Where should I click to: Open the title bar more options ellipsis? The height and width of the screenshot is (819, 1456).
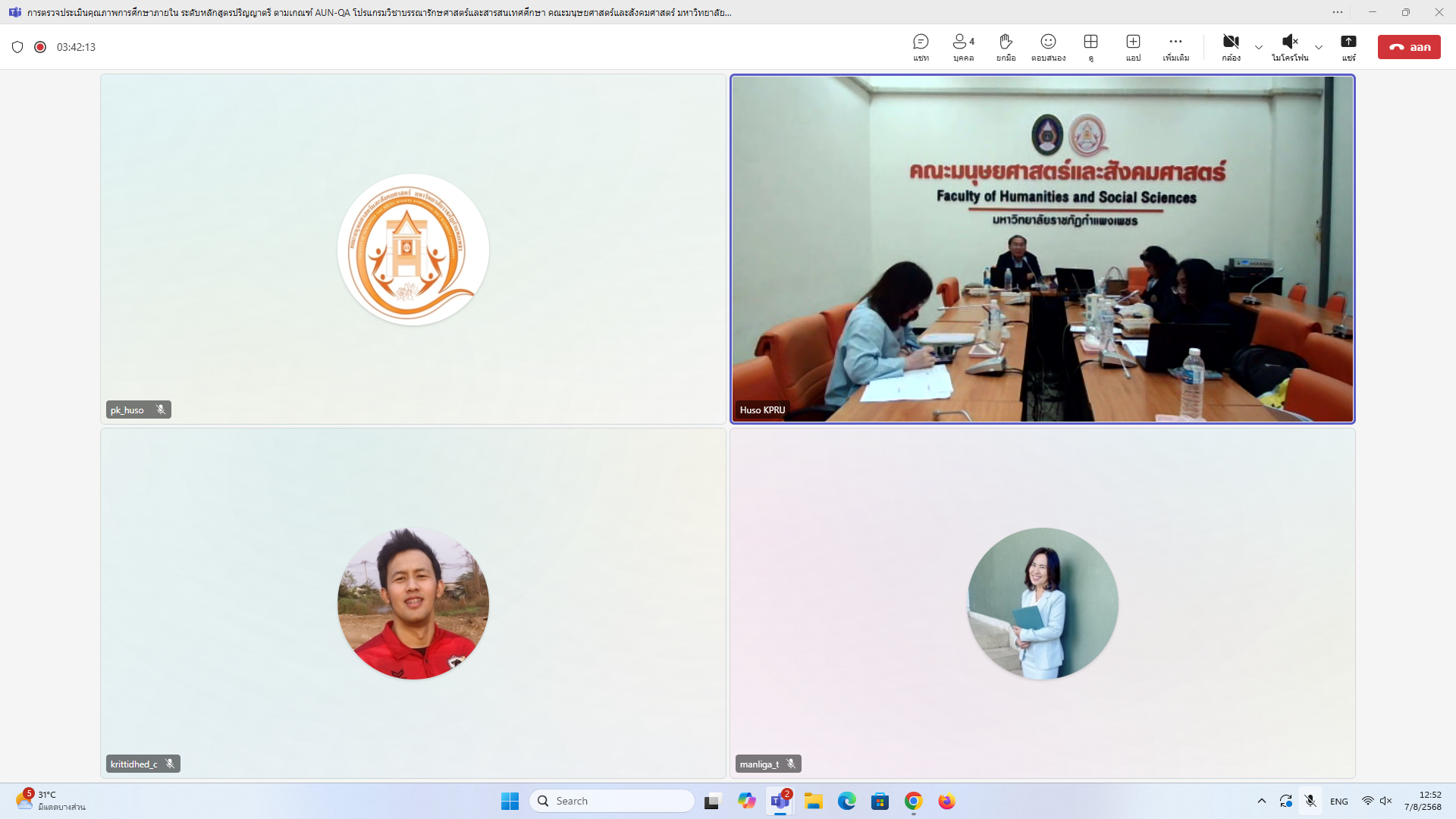(1338, 12)
